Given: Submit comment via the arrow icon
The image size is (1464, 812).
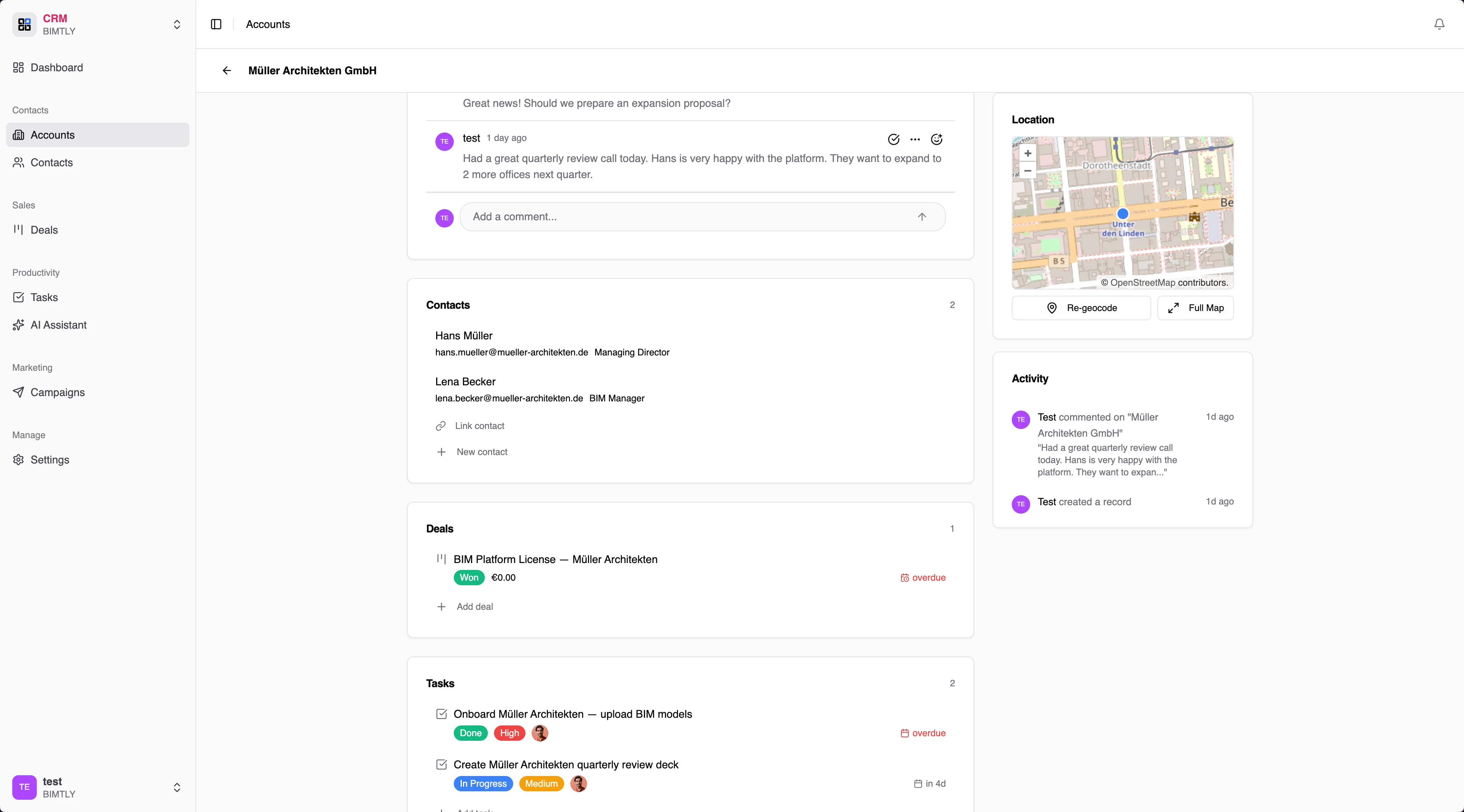Looking at the screenshot, I should pos(922,216).
